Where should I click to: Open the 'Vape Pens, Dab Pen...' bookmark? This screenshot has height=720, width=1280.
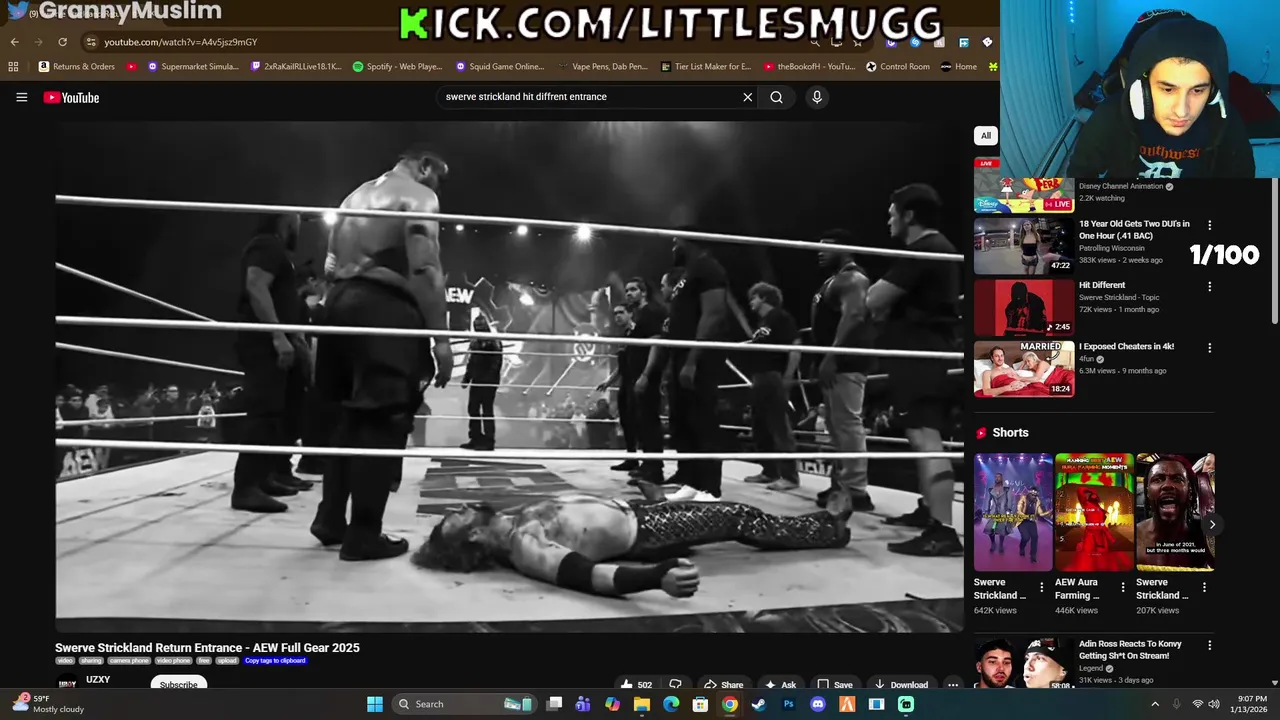(x=602, y=67)
